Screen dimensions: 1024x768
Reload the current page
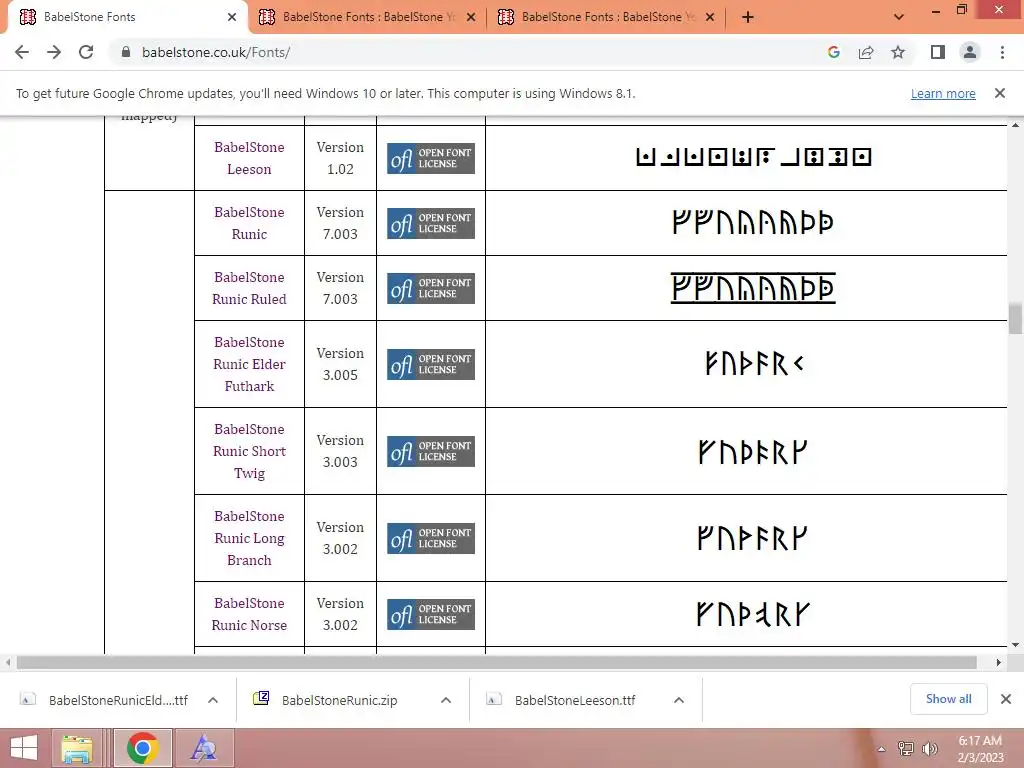tap(86, 52)
